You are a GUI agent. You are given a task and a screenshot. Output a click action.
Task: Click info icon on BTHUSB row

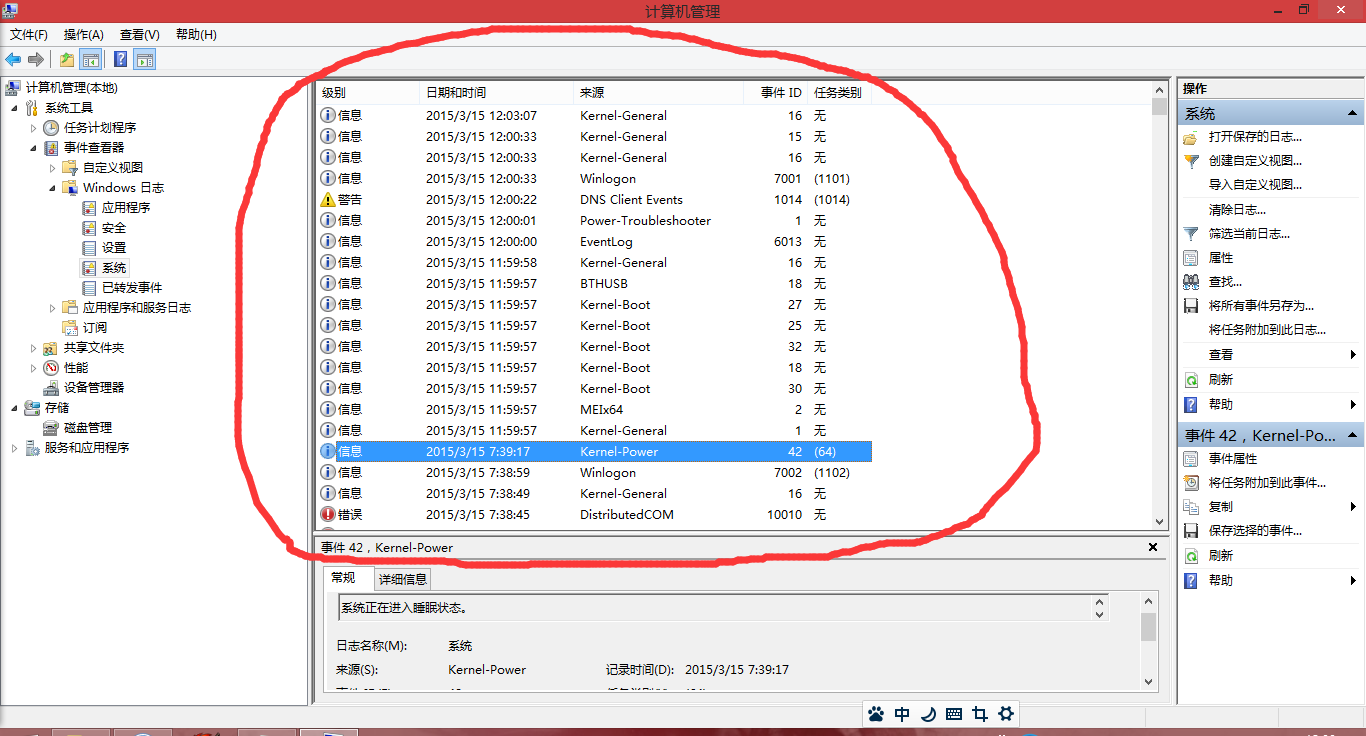click(x=327, y=283)
